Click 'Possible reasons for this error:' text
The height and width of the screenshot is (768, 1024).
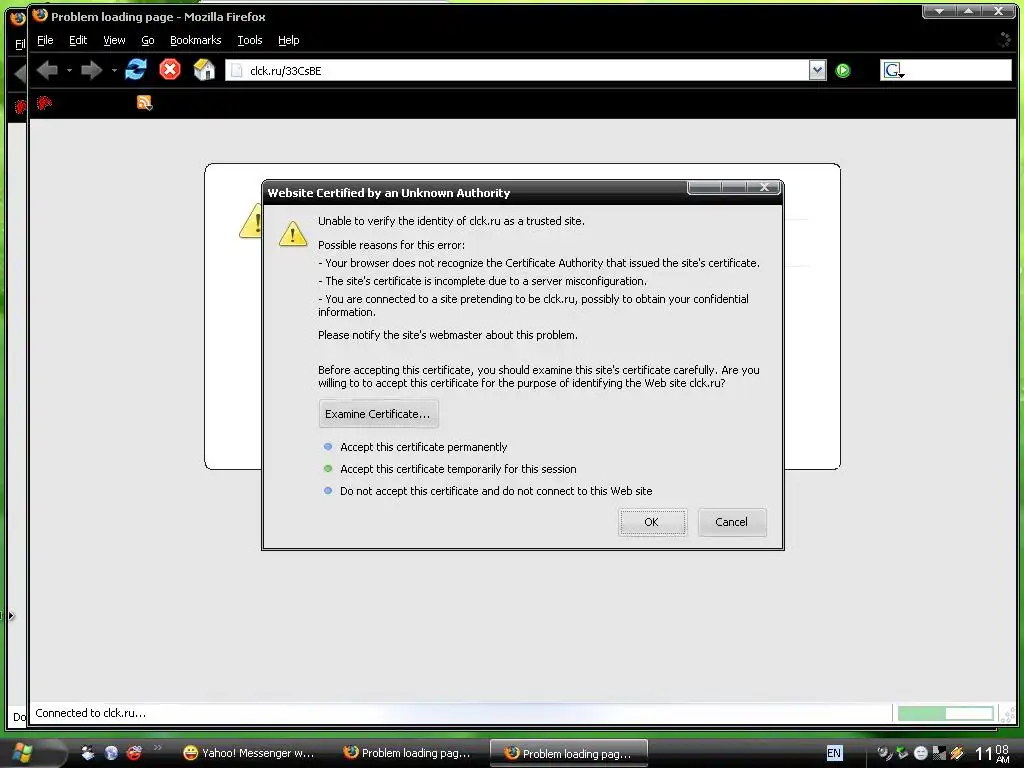391,245
